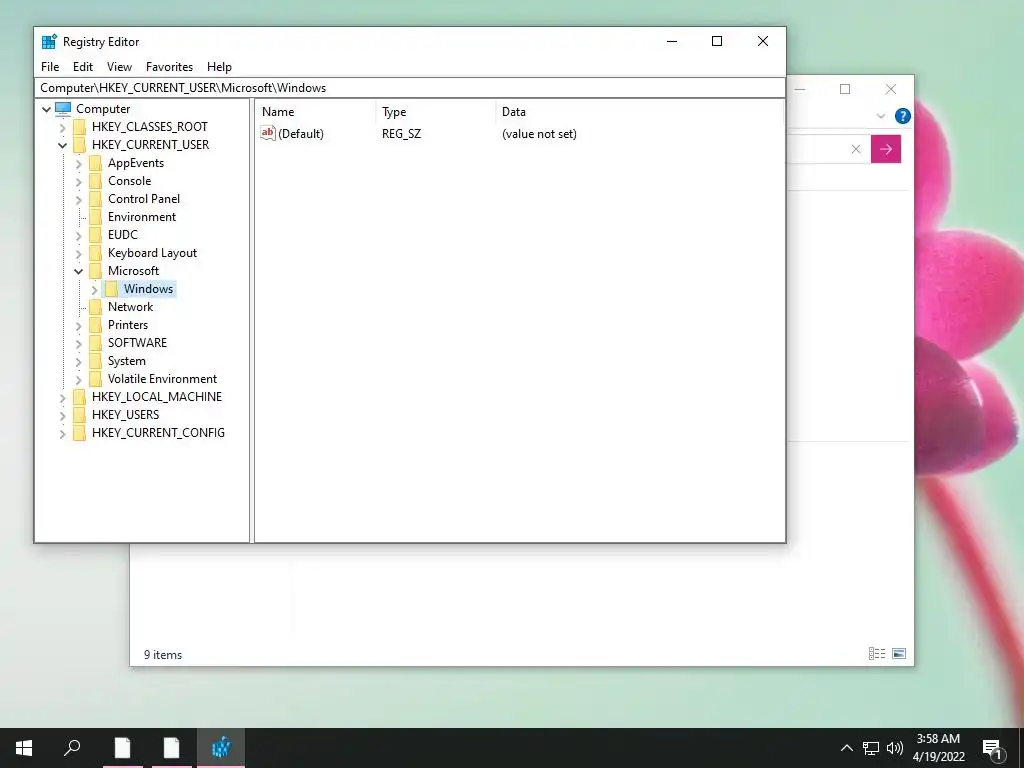Screen dimensions: 1024x768
Task: Expand the Printers key chevron
Action: point(79,325)
